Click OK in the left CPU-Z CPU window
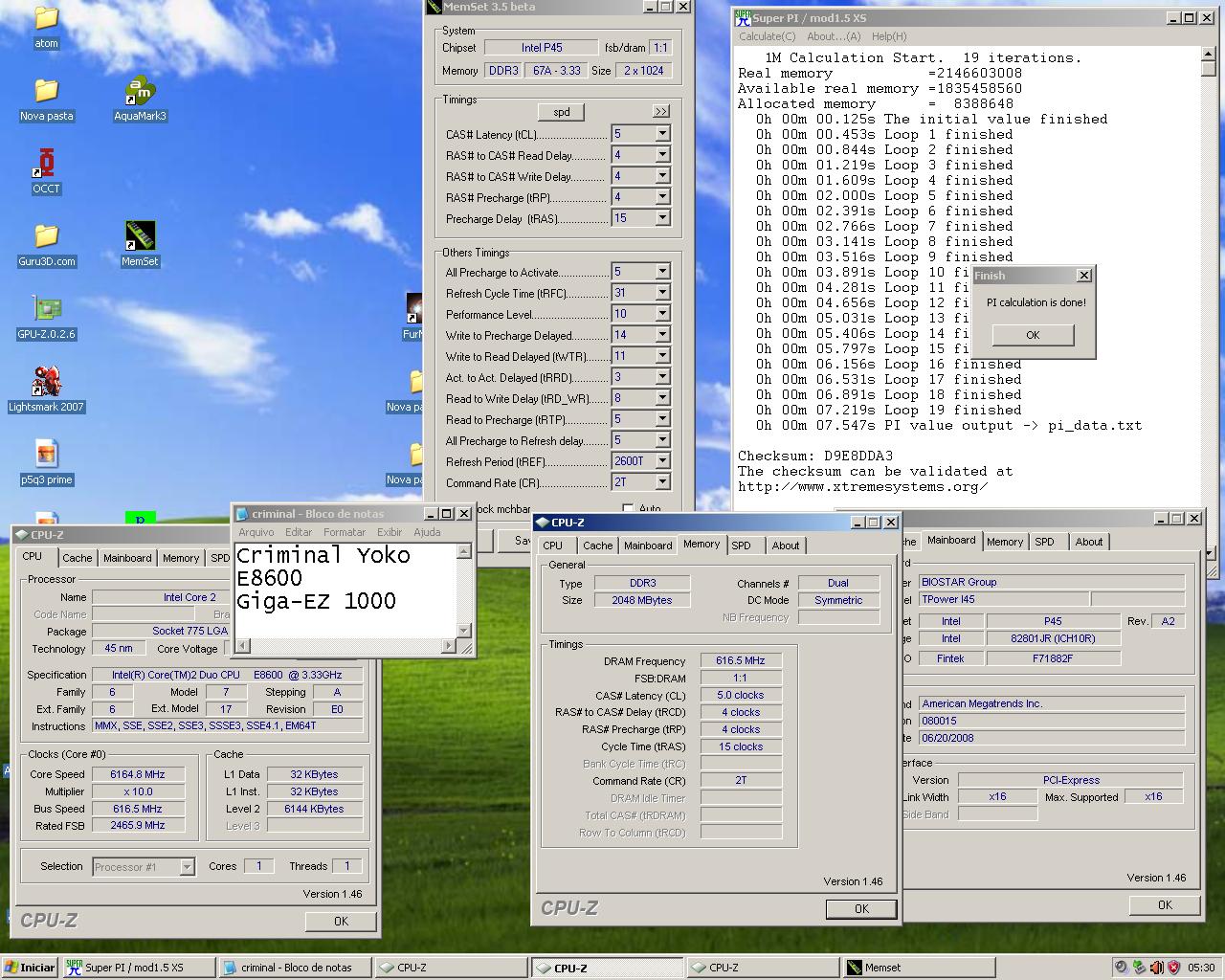Image resolution: width=1225 pixels, height=980 pixels. (x=341, y=921)
